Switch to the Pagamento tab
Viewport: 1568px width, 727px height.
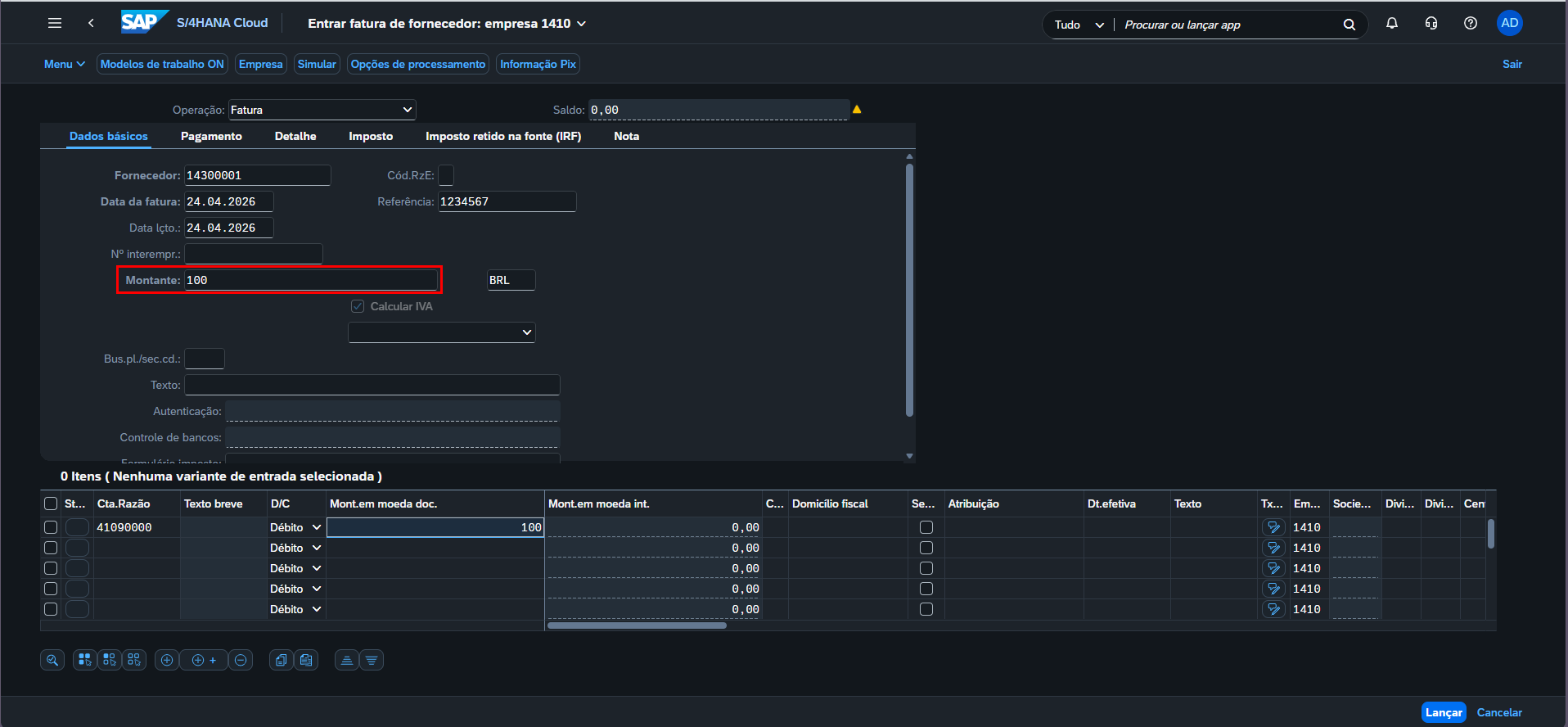(x=211, y=136)
